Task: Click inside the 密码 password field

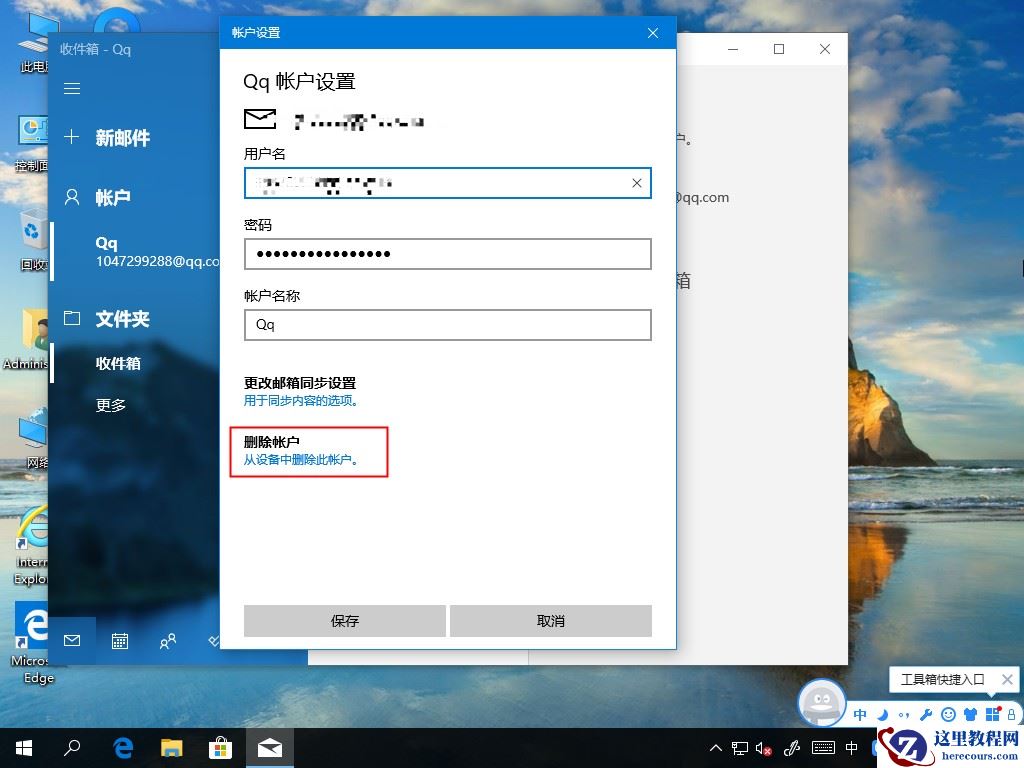Action: pyautogui.click(x=447, y=254)
